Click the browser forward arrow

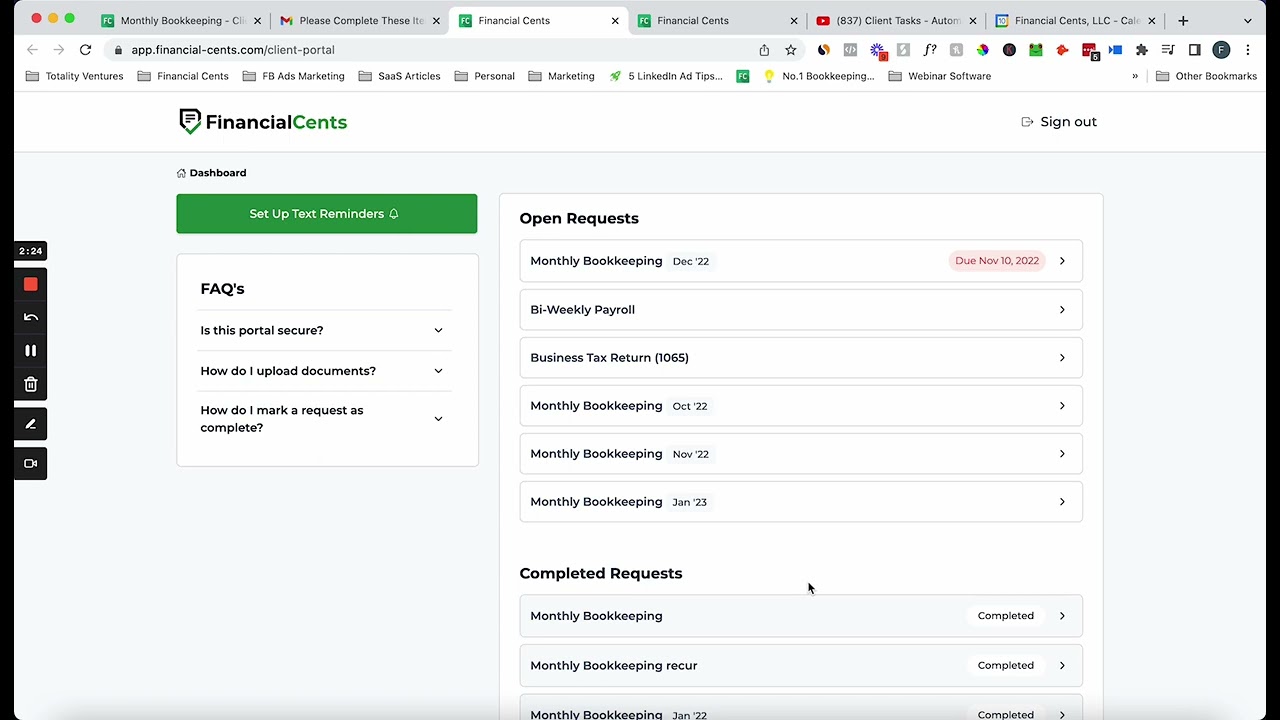(x=58, y=50)
